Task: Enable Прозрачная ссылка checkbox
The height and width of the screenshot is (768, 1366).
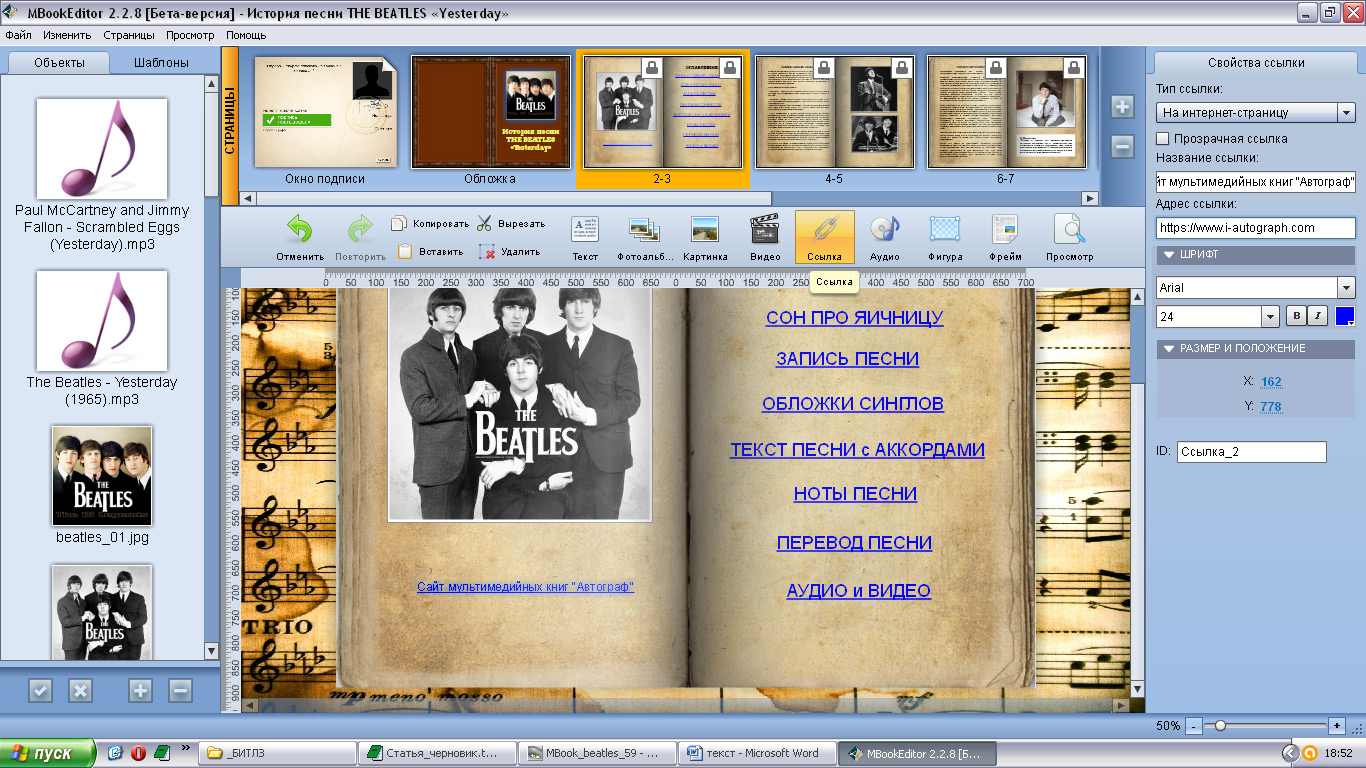Action: (x=1163, y=138)
